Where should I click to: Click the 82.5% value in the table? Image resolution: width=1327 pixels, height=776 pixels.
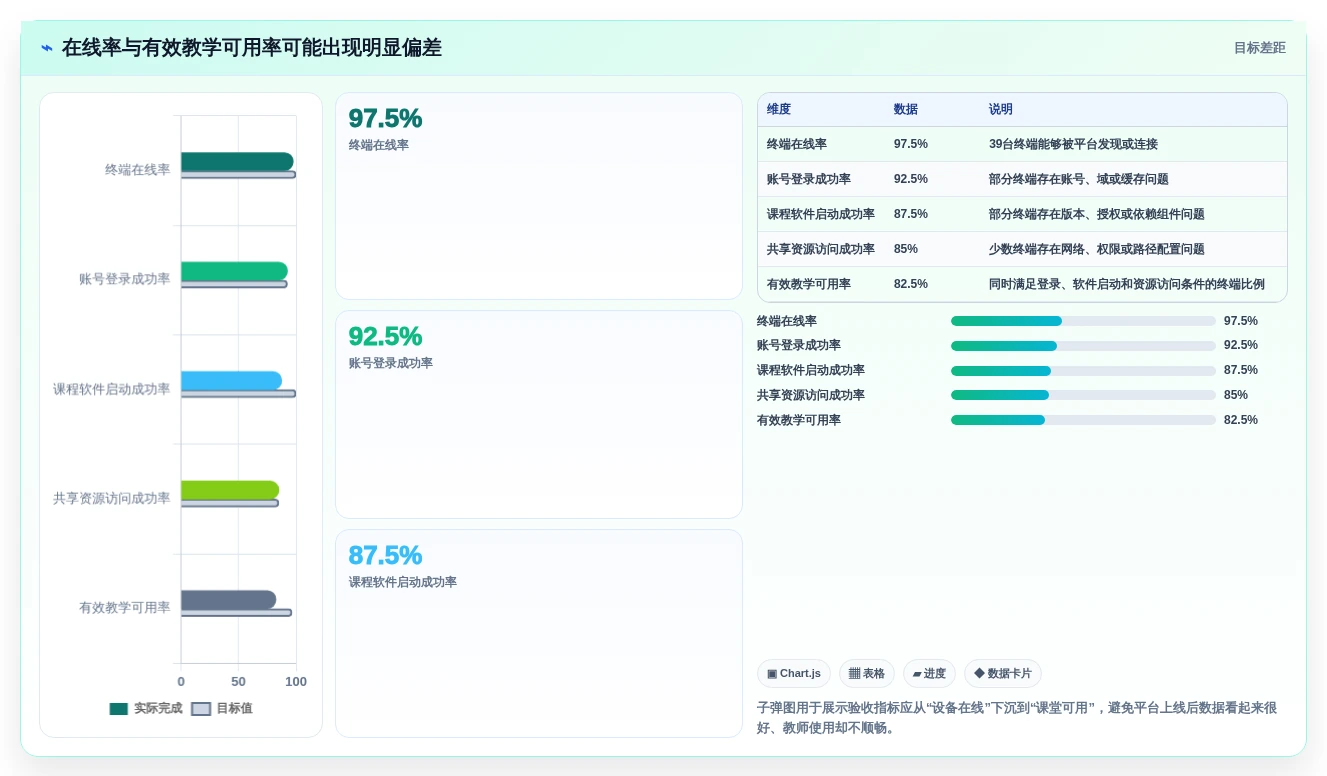(x=911, y=284)
